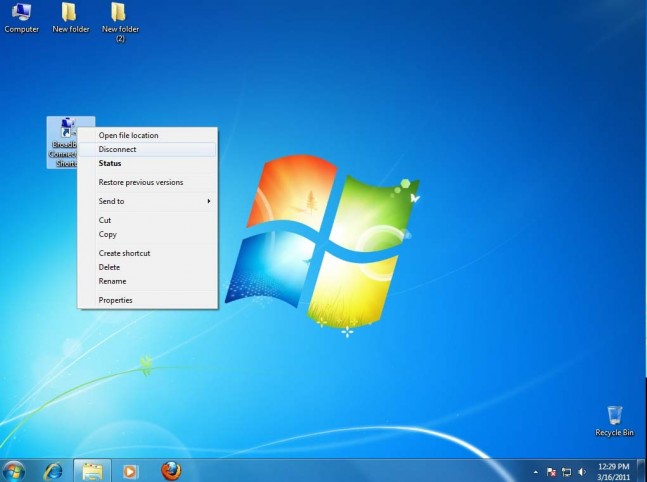
Task: Open the network icon in the system tray
Action: tap(567, 472)
